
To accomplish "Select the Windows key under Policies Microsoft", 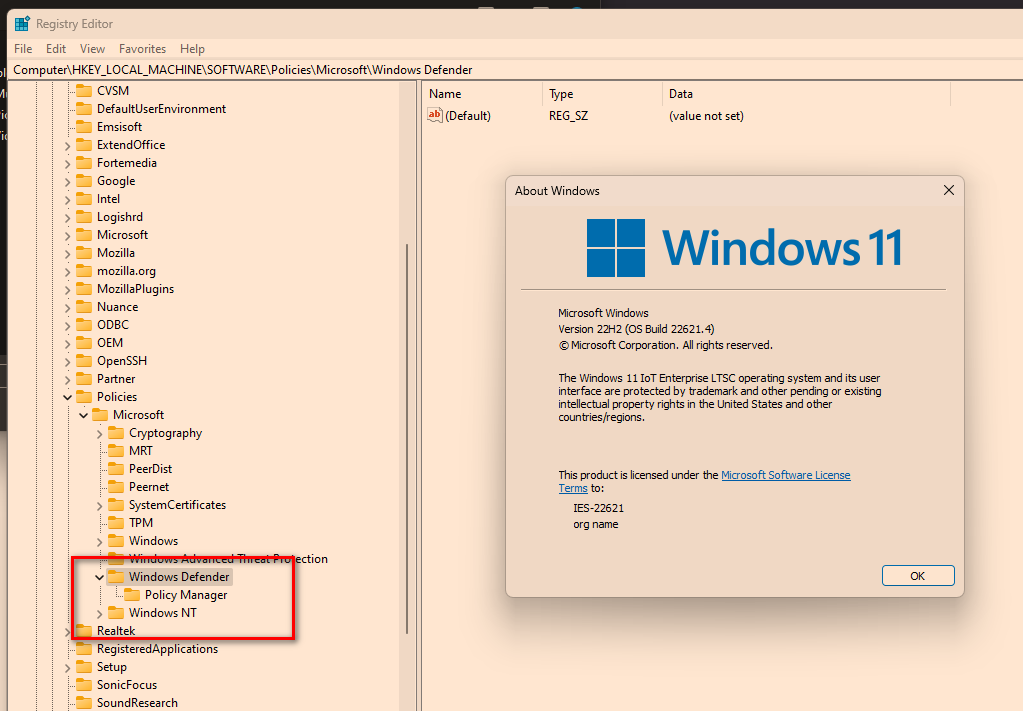I will (153, 541).
